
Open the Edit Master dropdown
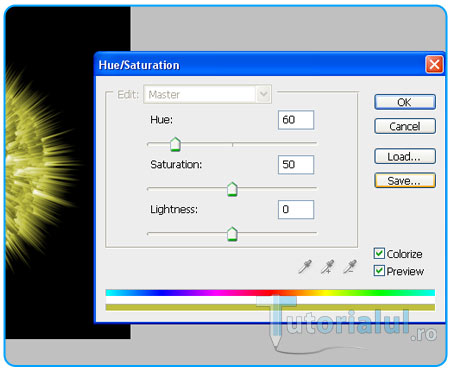[207, 94]
